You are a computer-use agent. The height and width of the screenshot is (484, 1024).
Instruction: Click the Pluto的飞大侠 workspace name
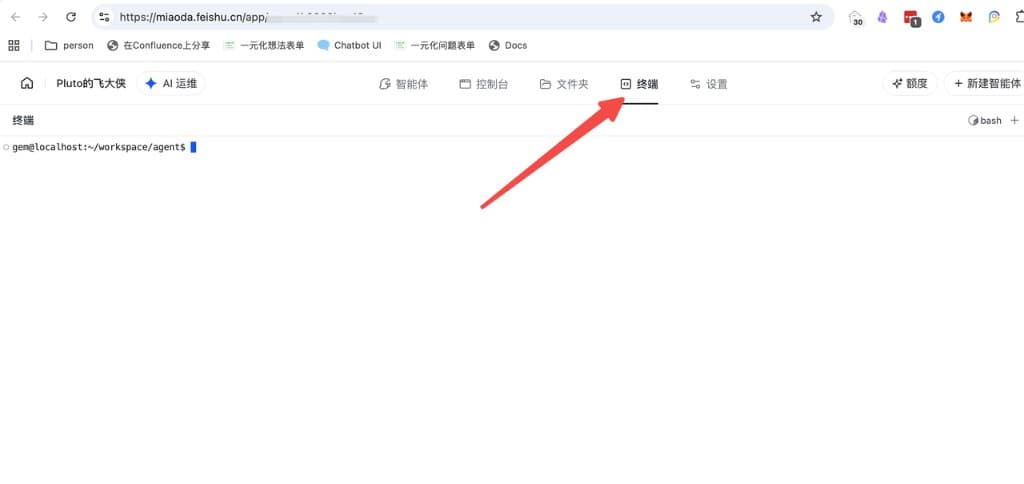point(91,84)
